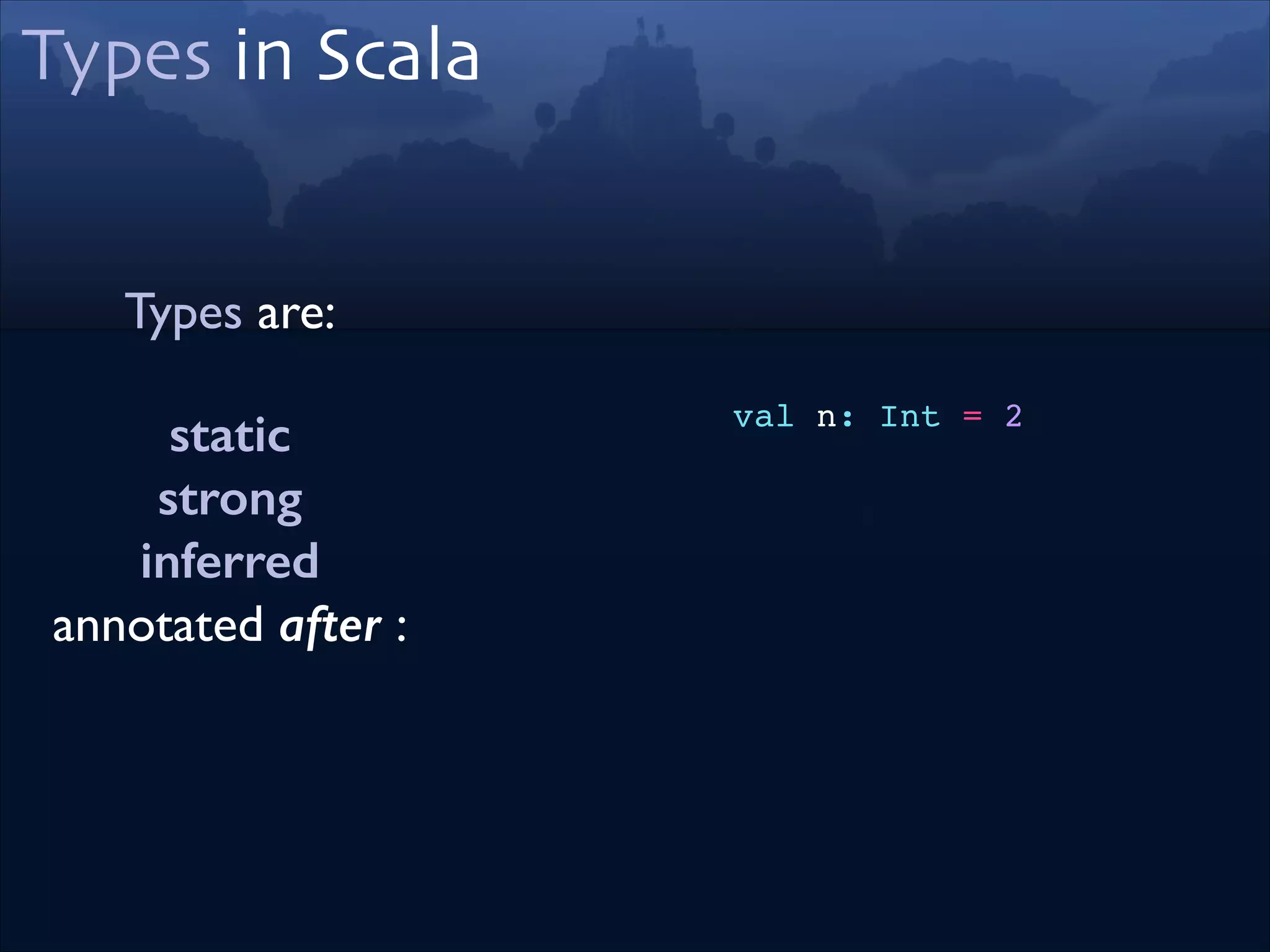The image size is (1270, 952).
Task: Click the first round tree right of tower
Action: click(723, 123)
